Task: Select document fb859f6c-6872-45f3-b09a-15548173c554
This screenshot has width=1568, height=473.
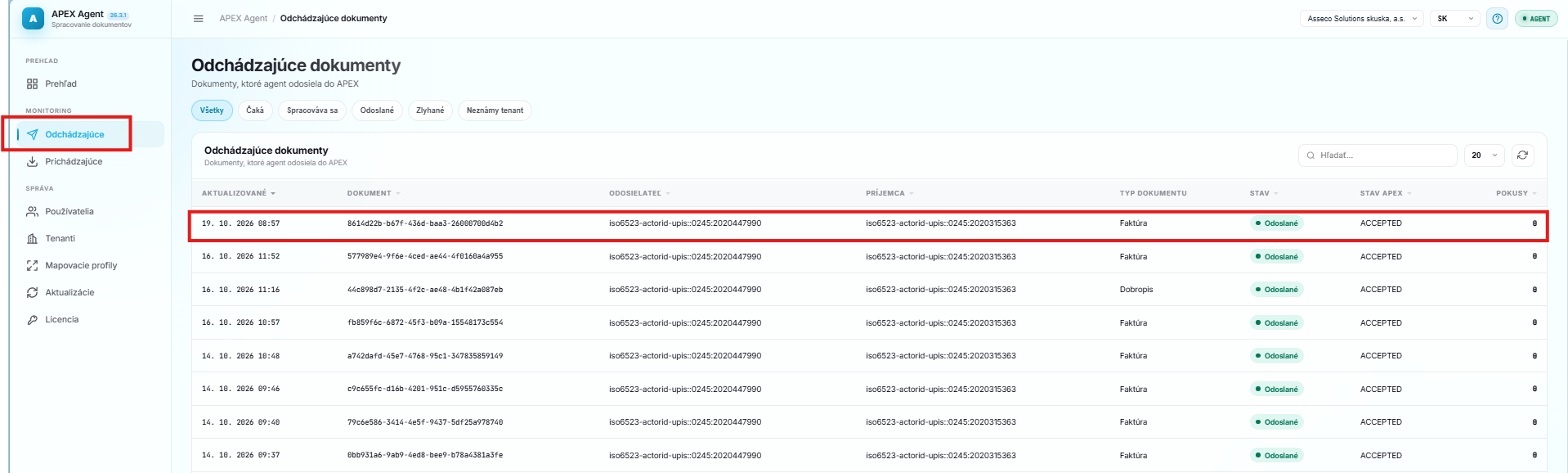Action: coord(425,323)
